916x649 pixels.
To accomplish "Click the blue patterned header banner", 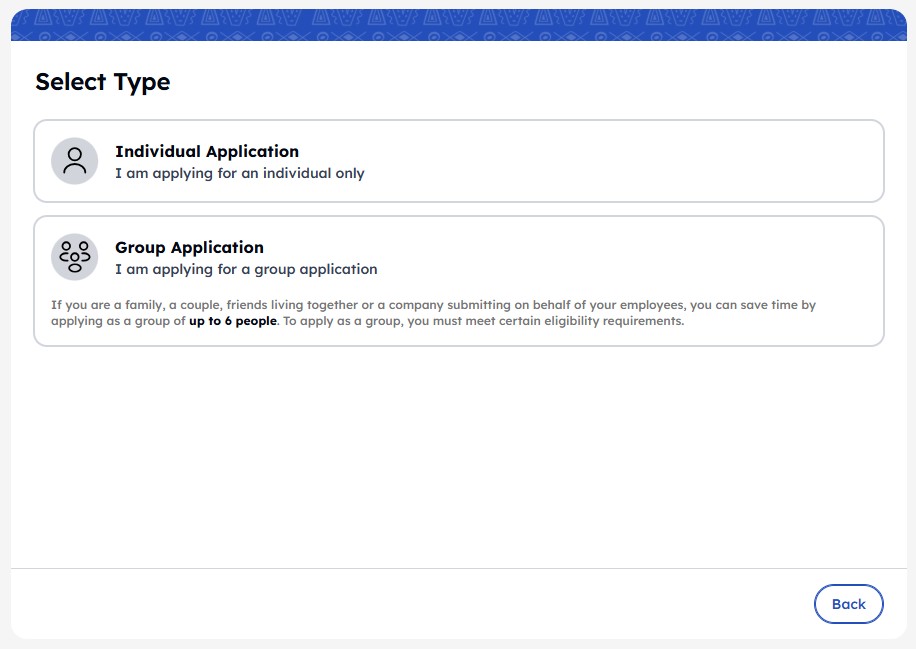I will point(459,25).
